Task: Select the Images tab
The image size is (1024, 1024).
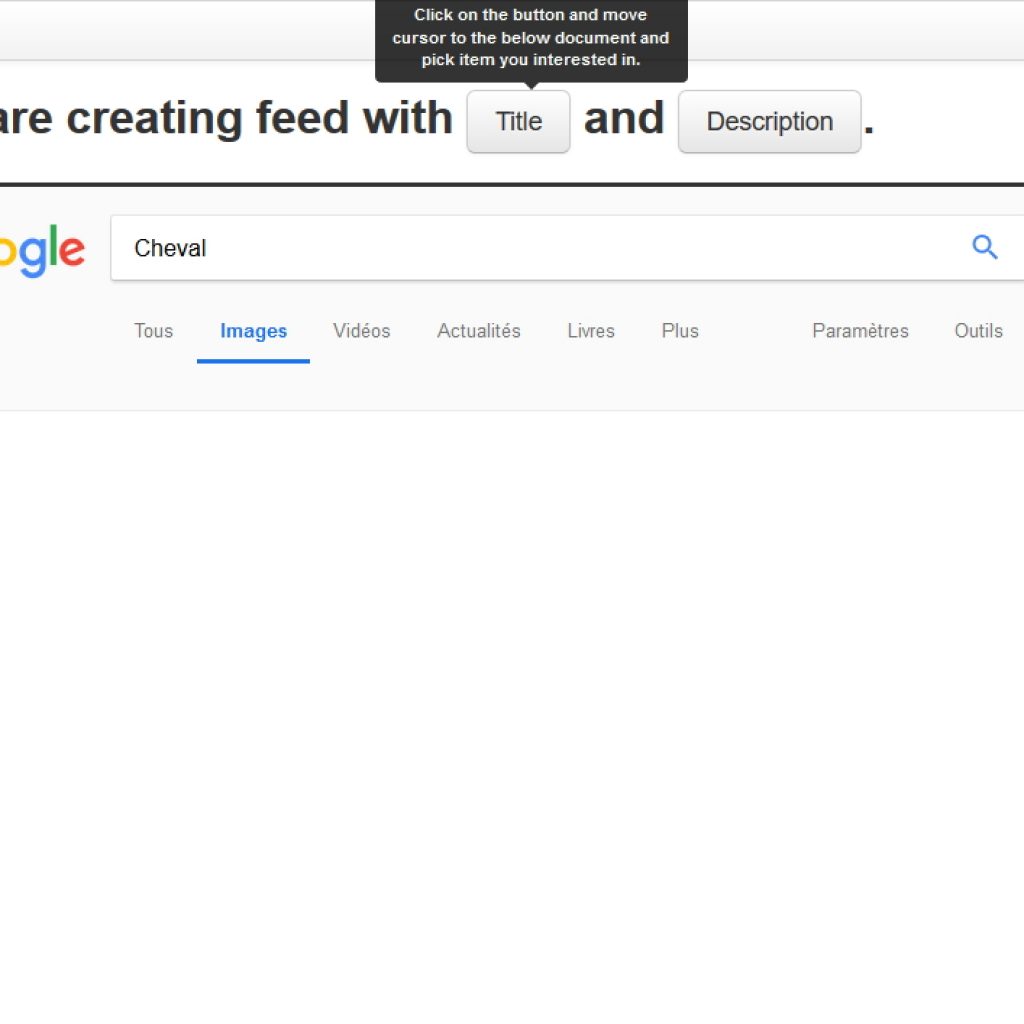Action: pos(253,330)
